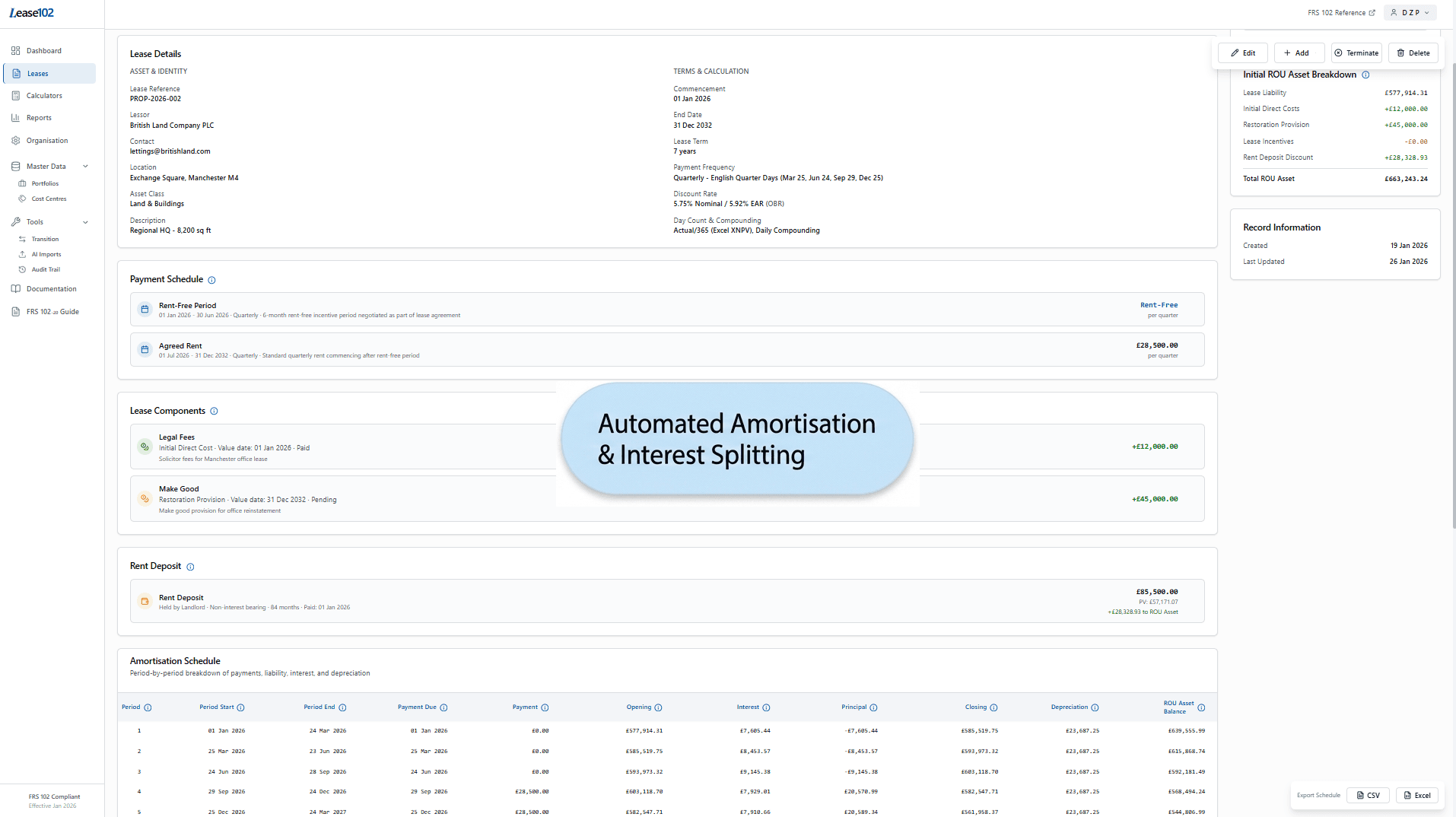The image size is (1456, 817).
Task: Collapse the Tools section
Action: (x=84, y=221)
